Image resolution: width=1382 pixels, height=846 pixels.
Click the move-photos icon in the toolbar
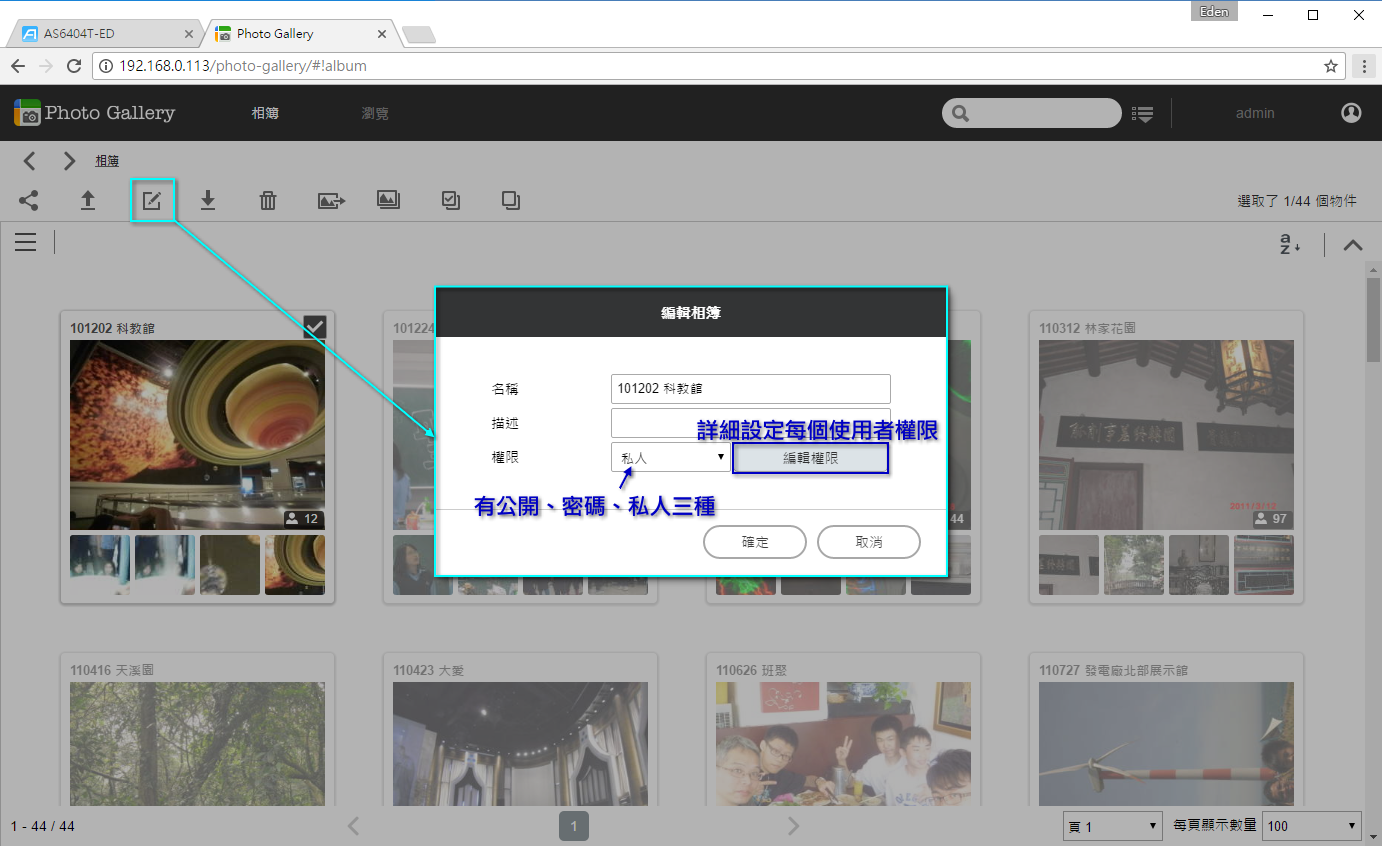point(331,200)
